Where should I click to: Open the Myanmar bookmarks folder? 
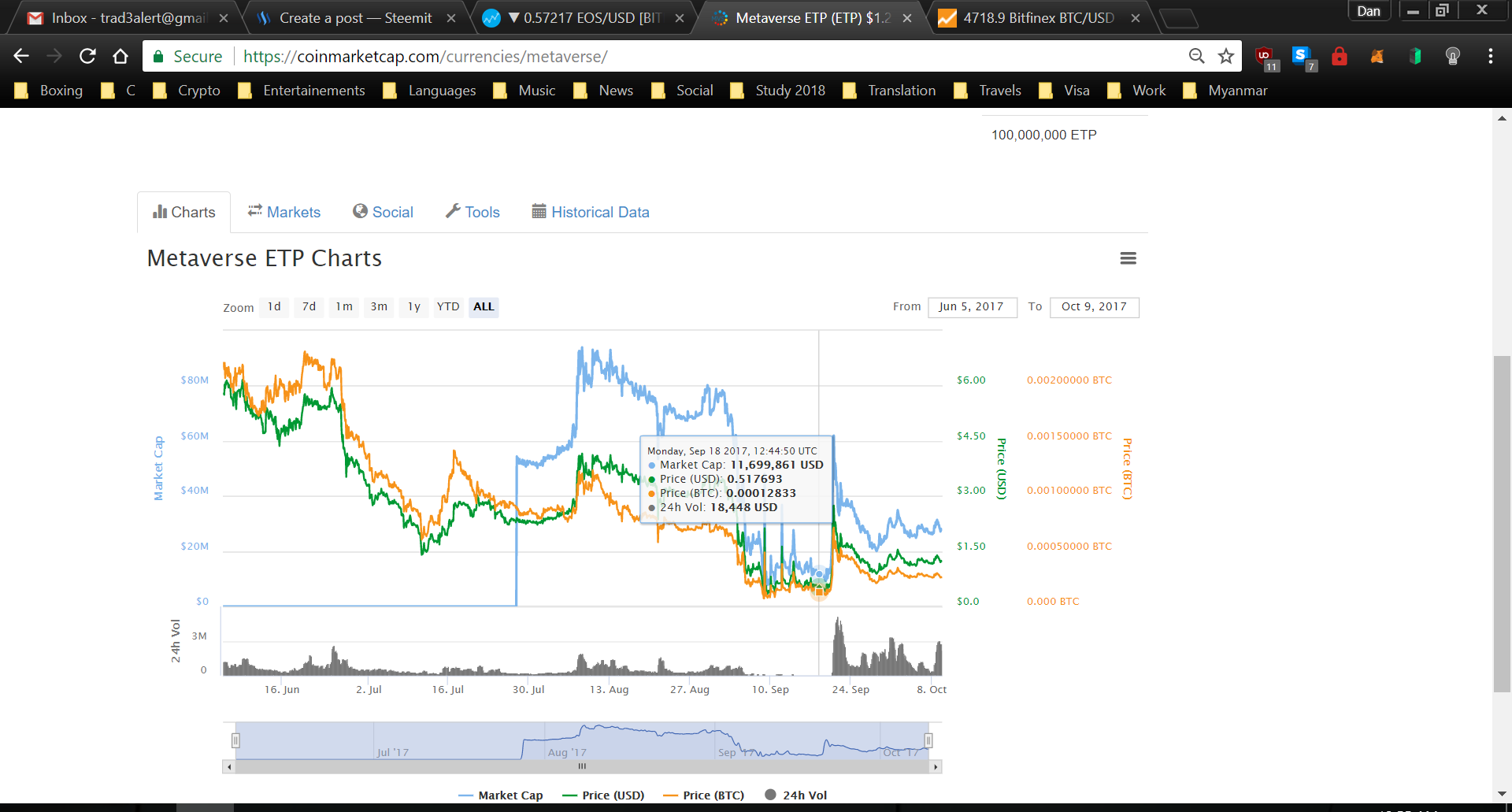point(1225,91)
